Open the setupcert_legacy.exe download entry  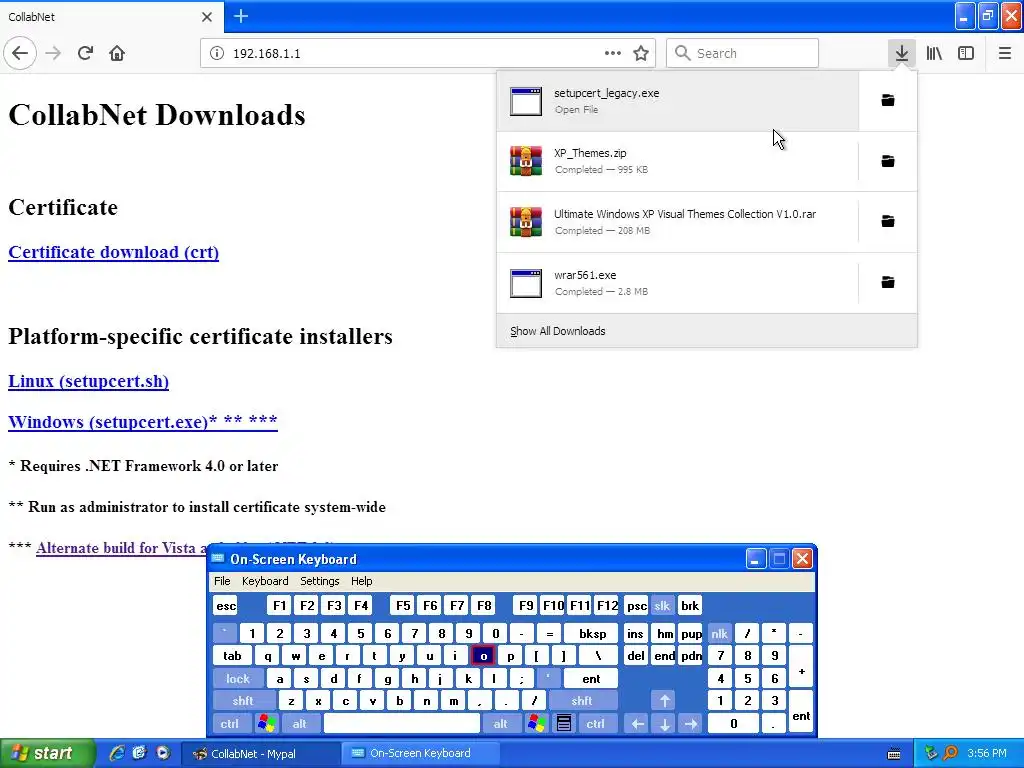point(678,101)
